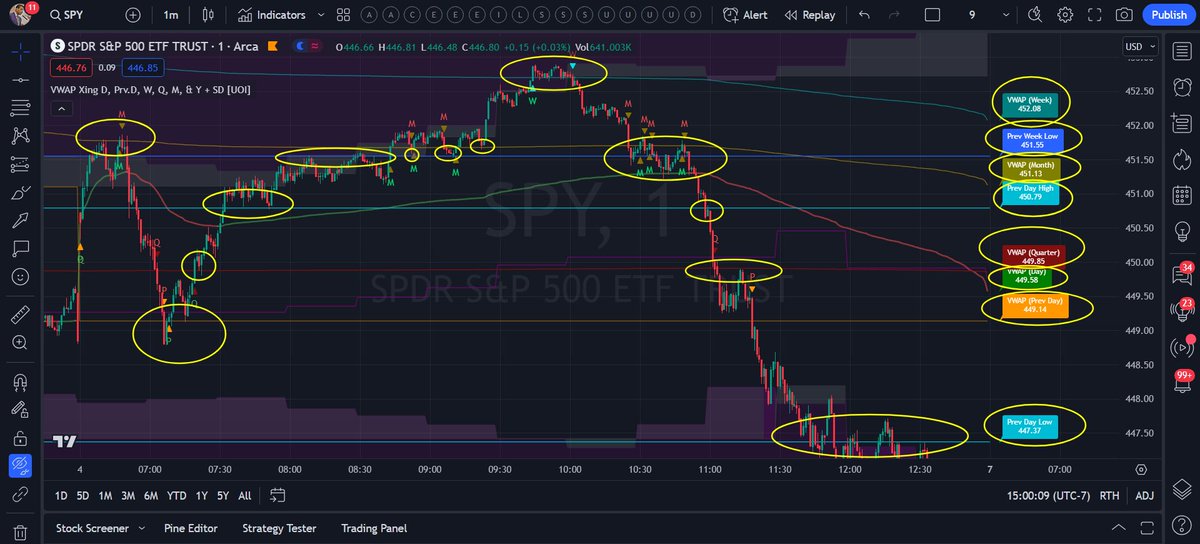
Task: Open chart settings gear in top toolbar
Action: (x=1065, y=15)
